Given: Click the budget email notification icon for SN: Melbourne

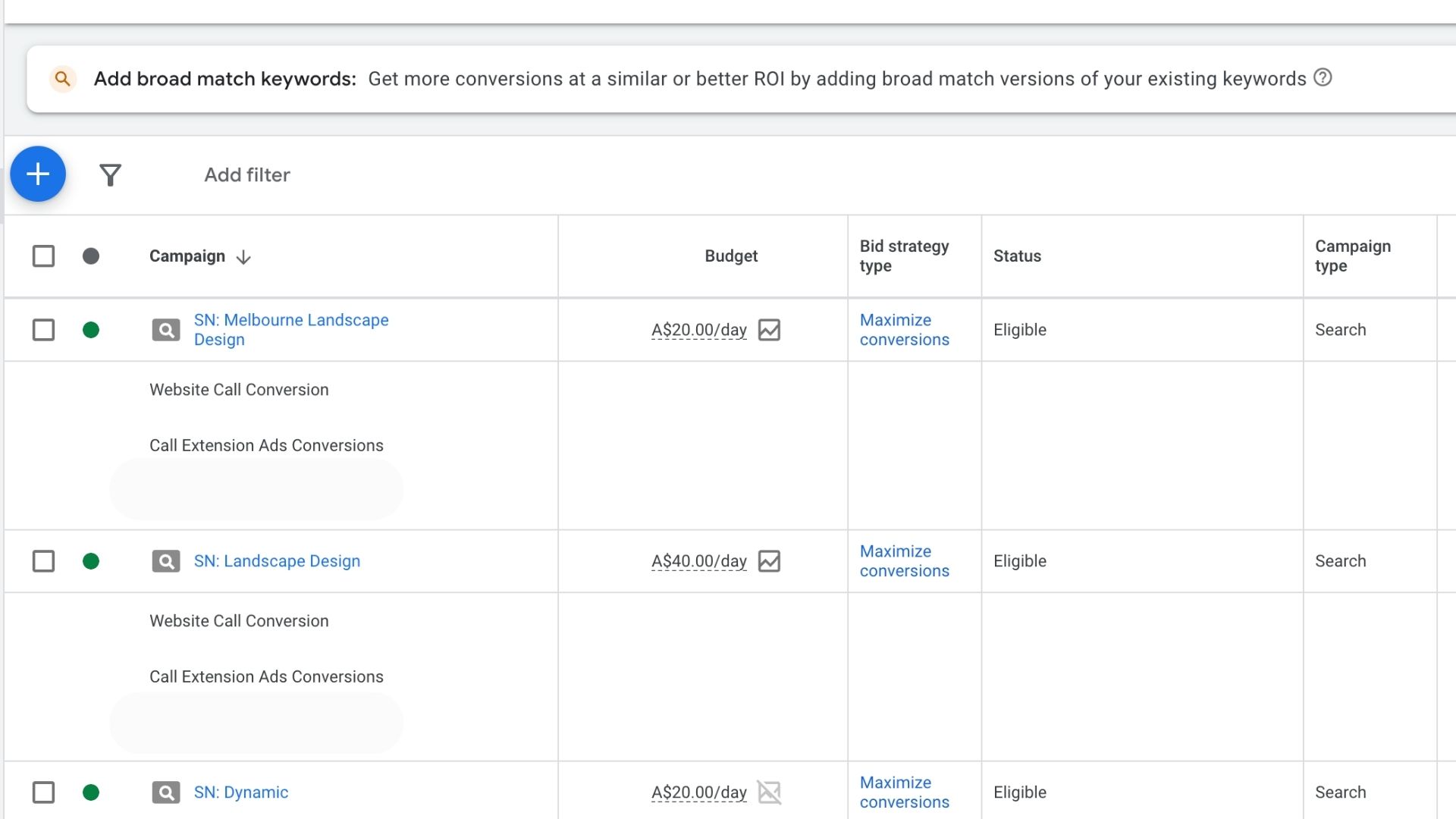Looking at the screenshot, I should [x=769, y=329].
